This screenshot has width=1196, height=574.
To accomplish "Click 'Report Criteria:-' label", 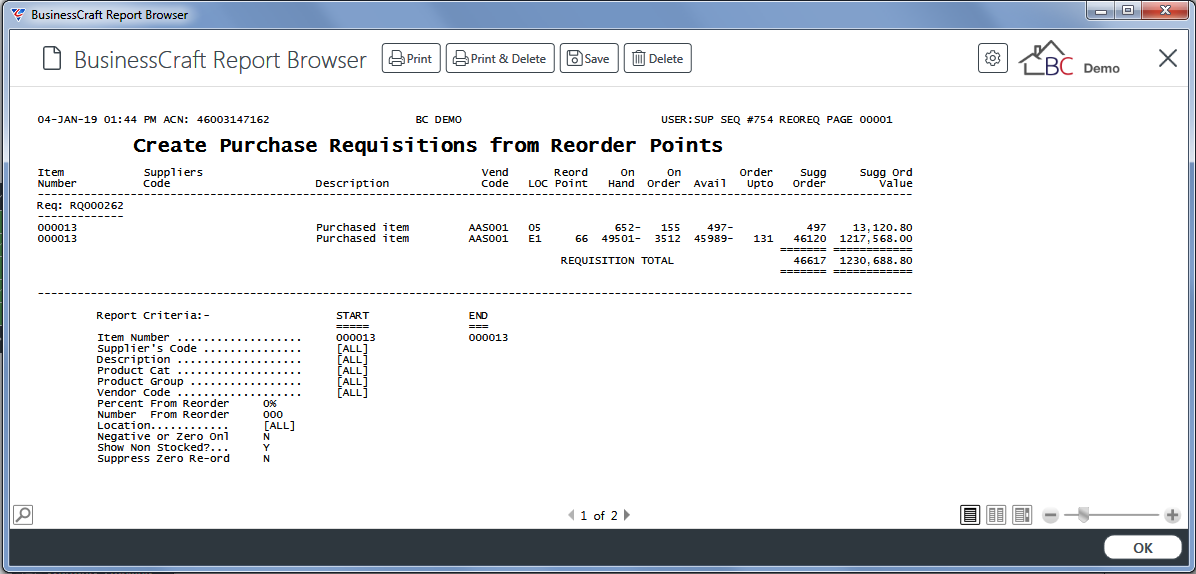I will tap(153, 315).
